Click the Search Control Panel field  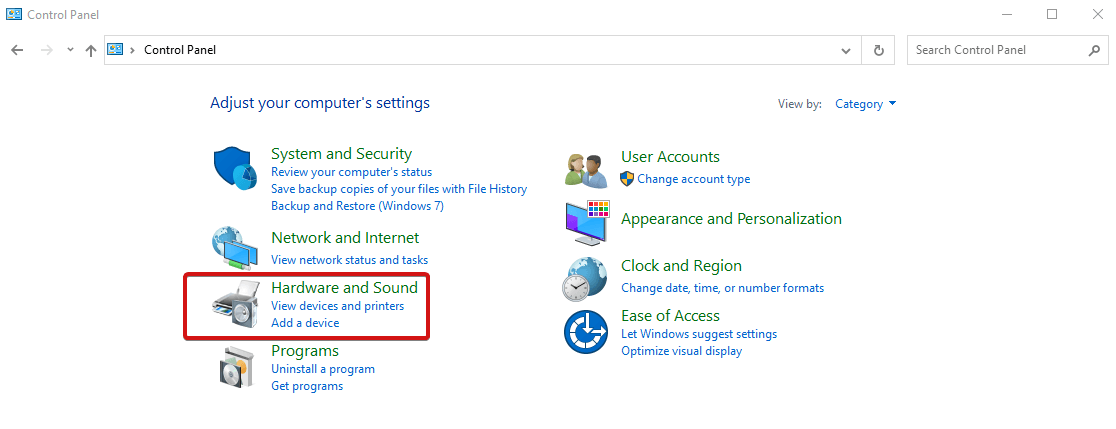[x=995, y=50]
